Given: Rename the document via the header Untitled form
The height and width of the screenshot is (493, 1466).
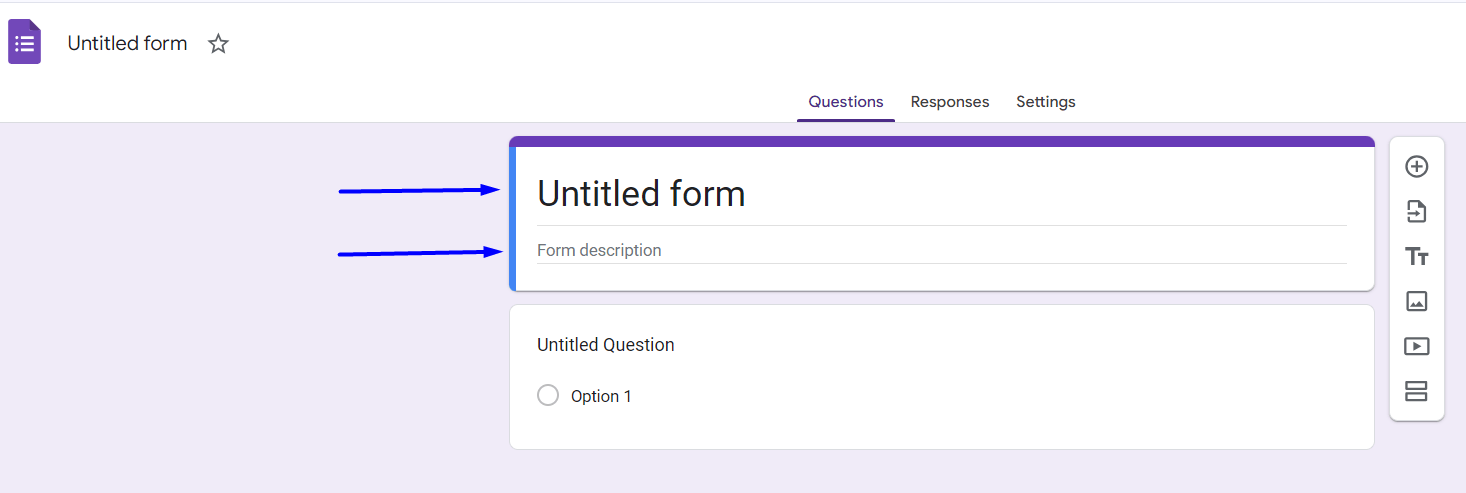Looking at the screenshot, I should coord(127,44).
